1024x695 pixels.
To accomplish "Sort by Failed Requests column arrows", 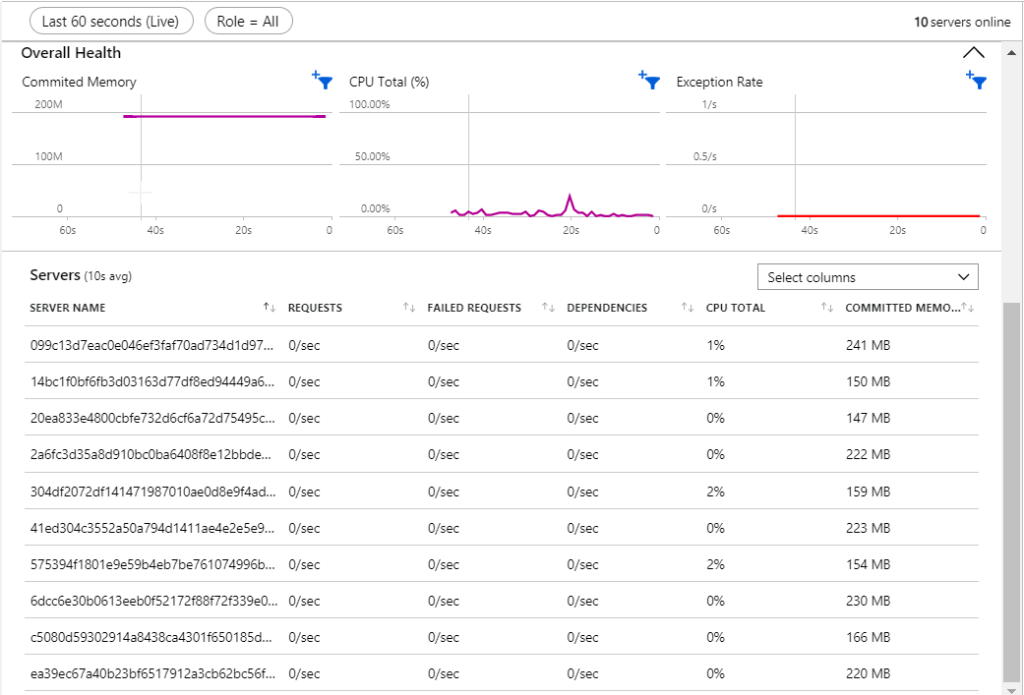I will click(547, 308).
